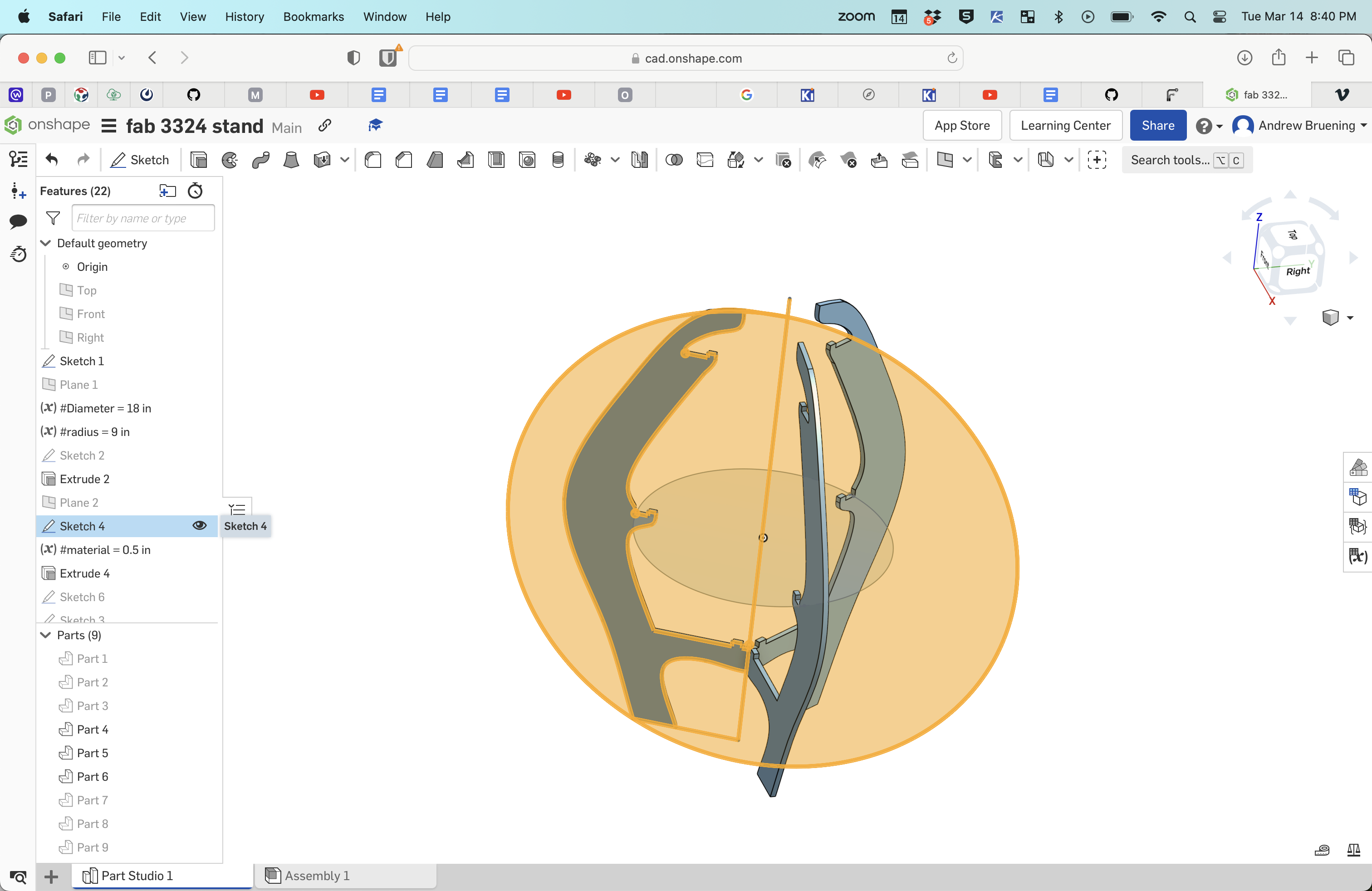Screen dimensions: 1372x891
Task: Select the Linear pattern tool
Action: [593, 160]
